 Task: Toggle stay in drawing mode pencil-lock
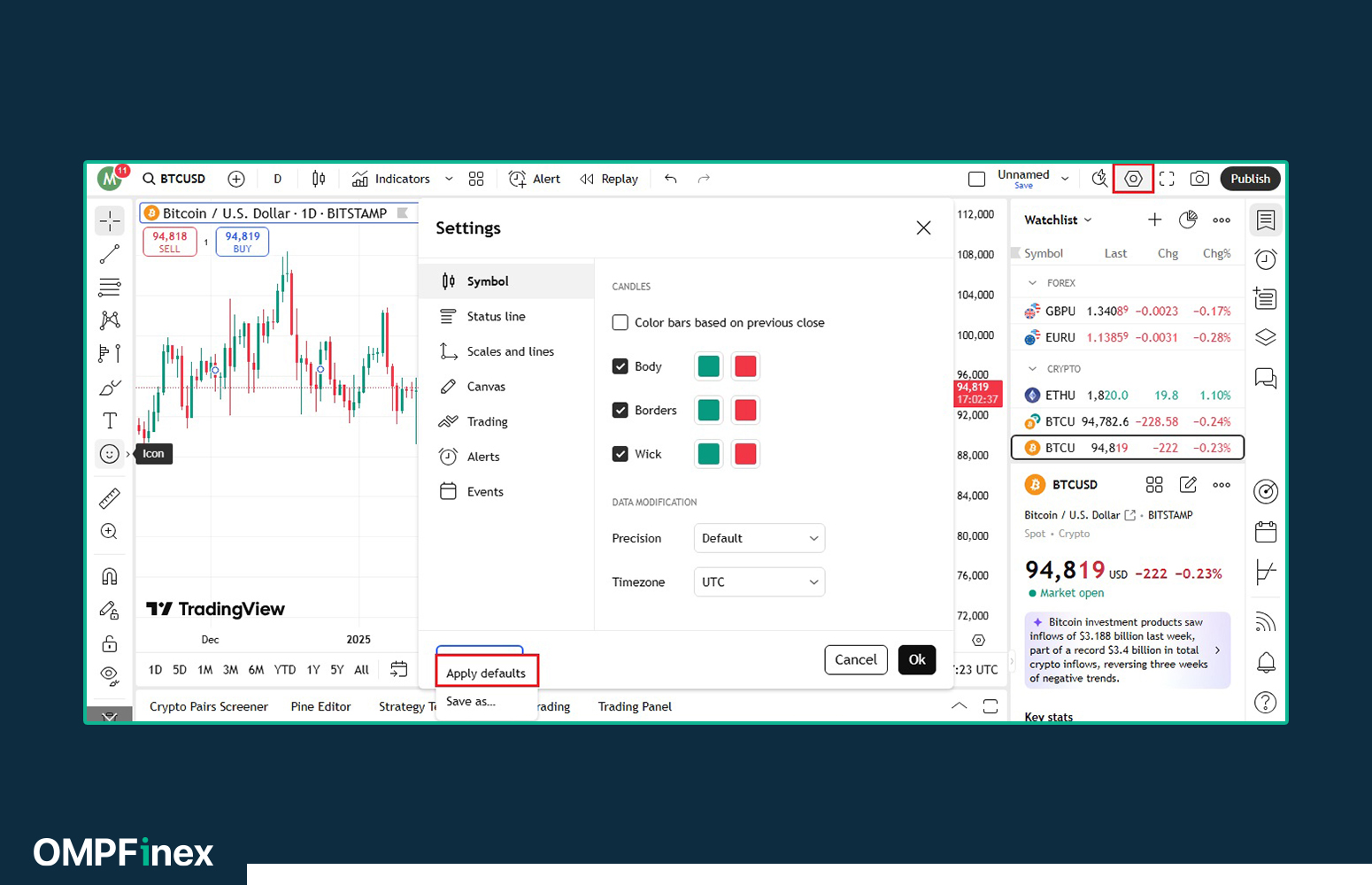click(x=110, y=611)
